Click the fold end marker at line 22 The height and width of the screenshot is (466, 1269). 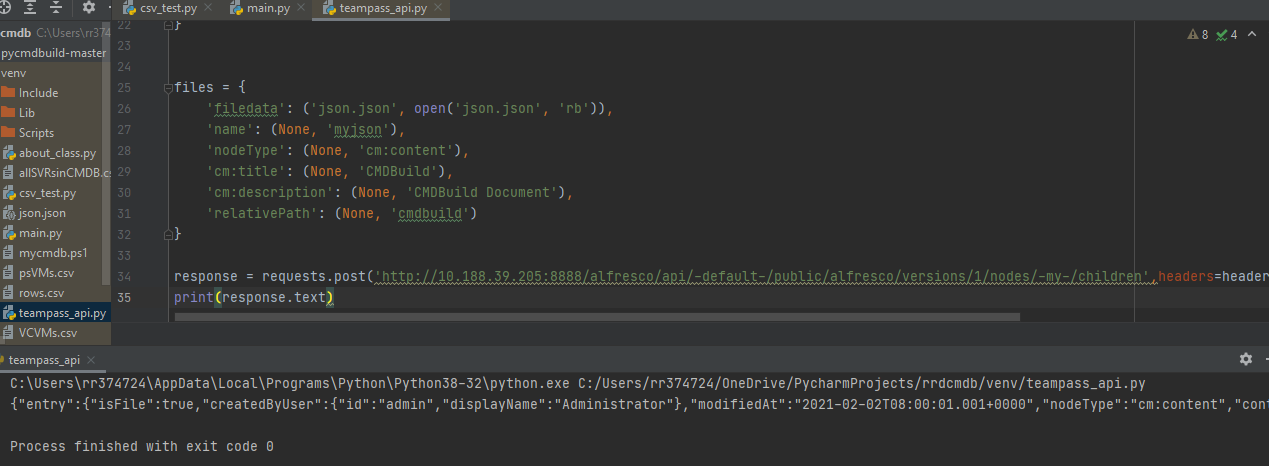(x=168, y=23)
